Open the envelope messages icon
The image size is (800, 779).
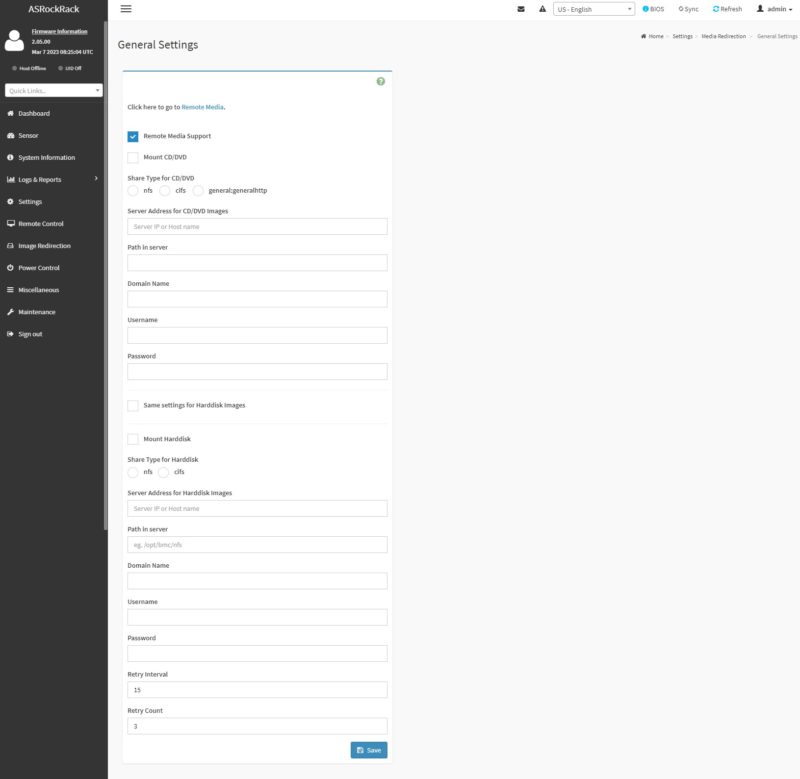point(521,9)
